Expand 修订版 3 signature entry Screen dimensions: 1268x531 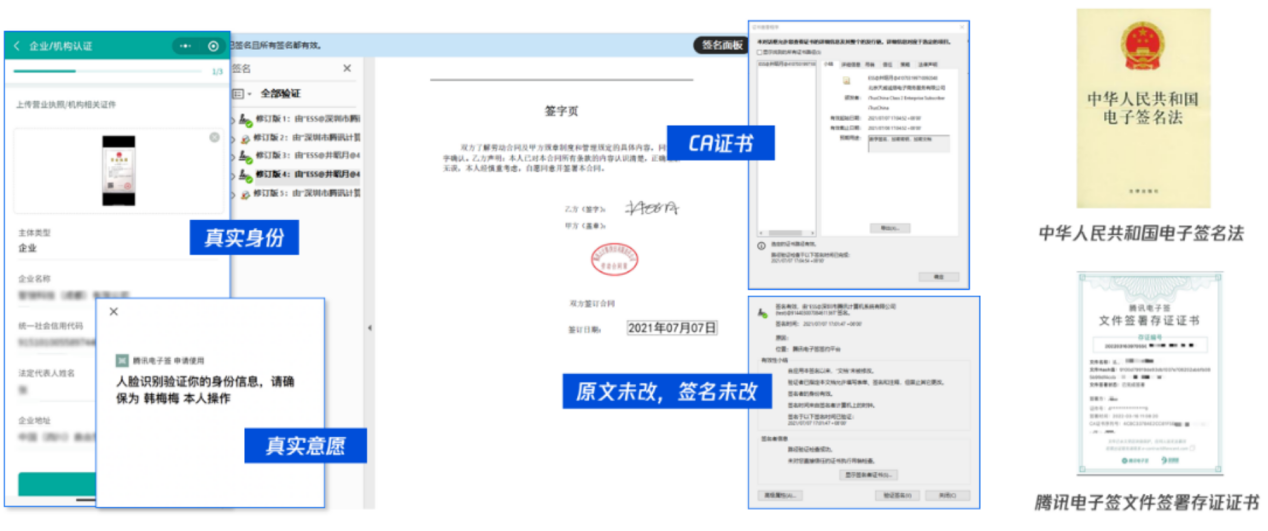234,156
